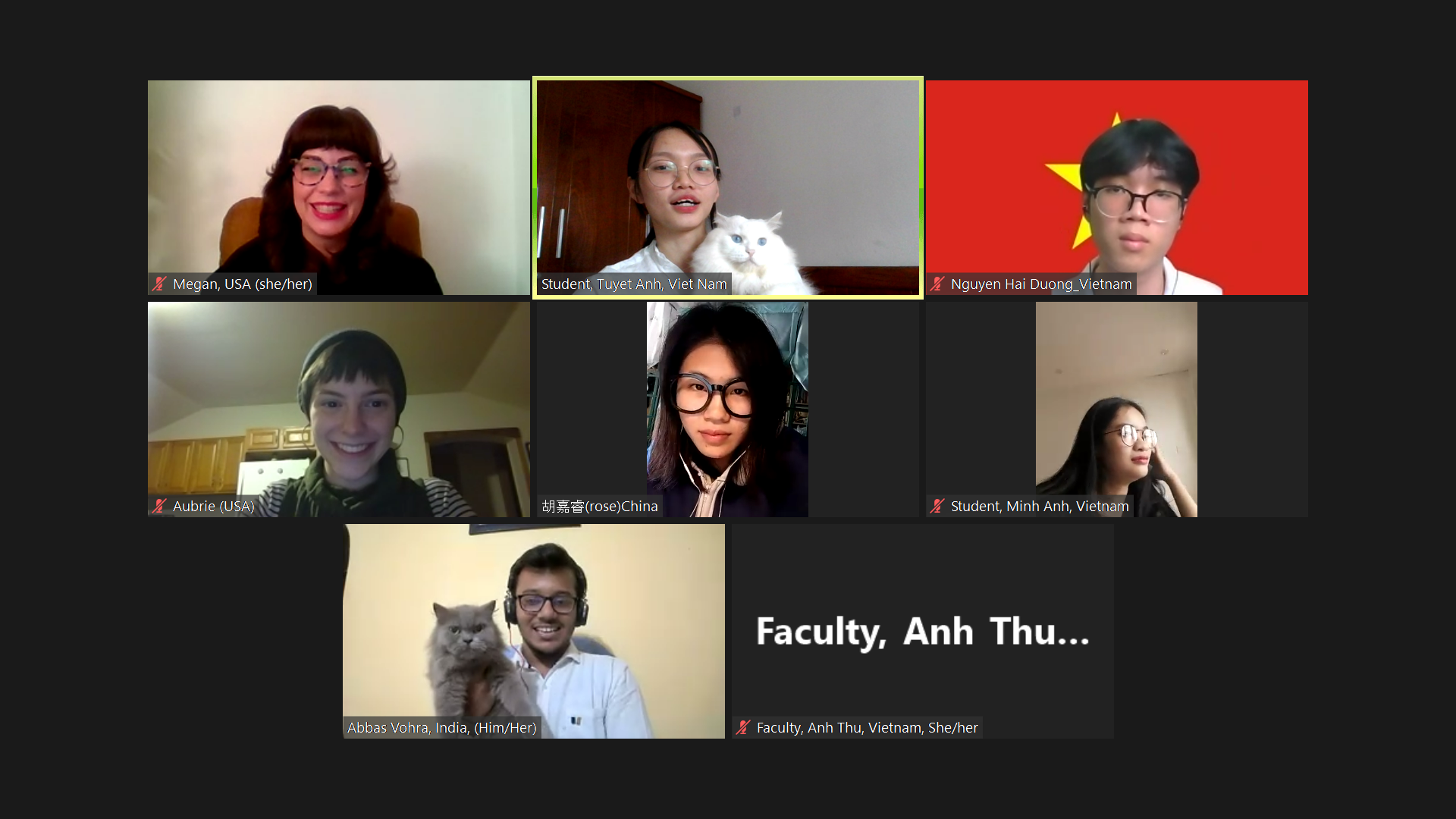The image size is (1456, 819).
Task: Click Nguyen Hai Duong's muted mic icon
Action: point(937,284)
